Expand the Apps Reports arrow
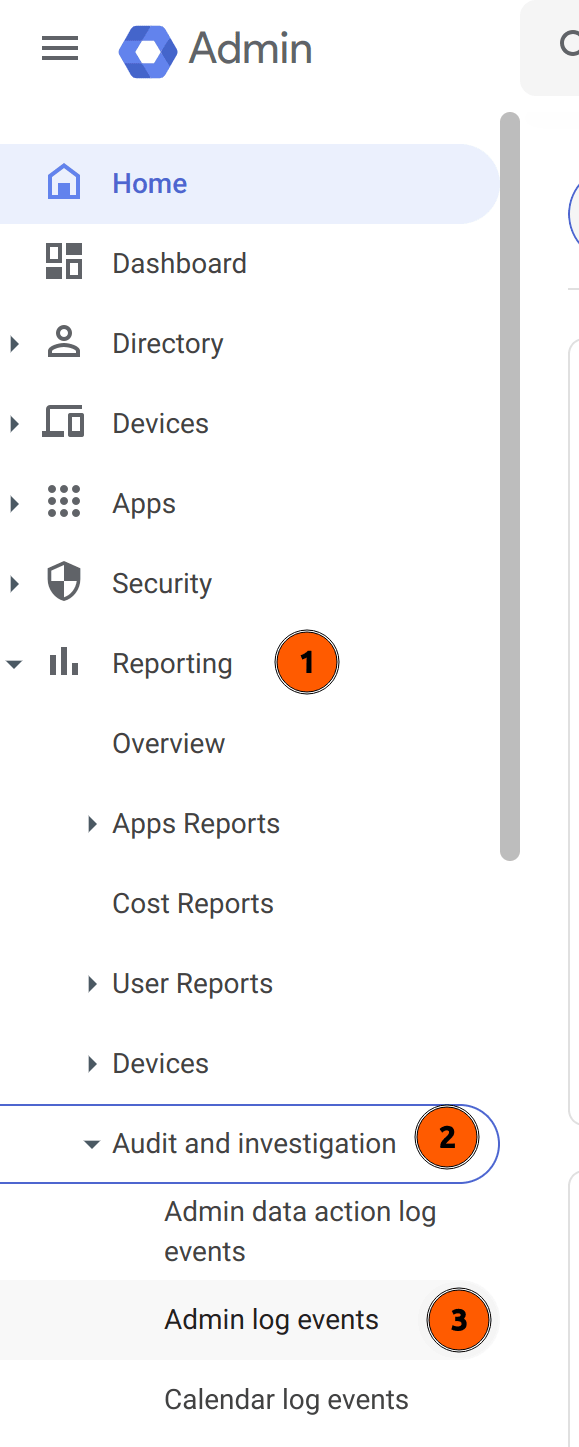 pos(92,823)
